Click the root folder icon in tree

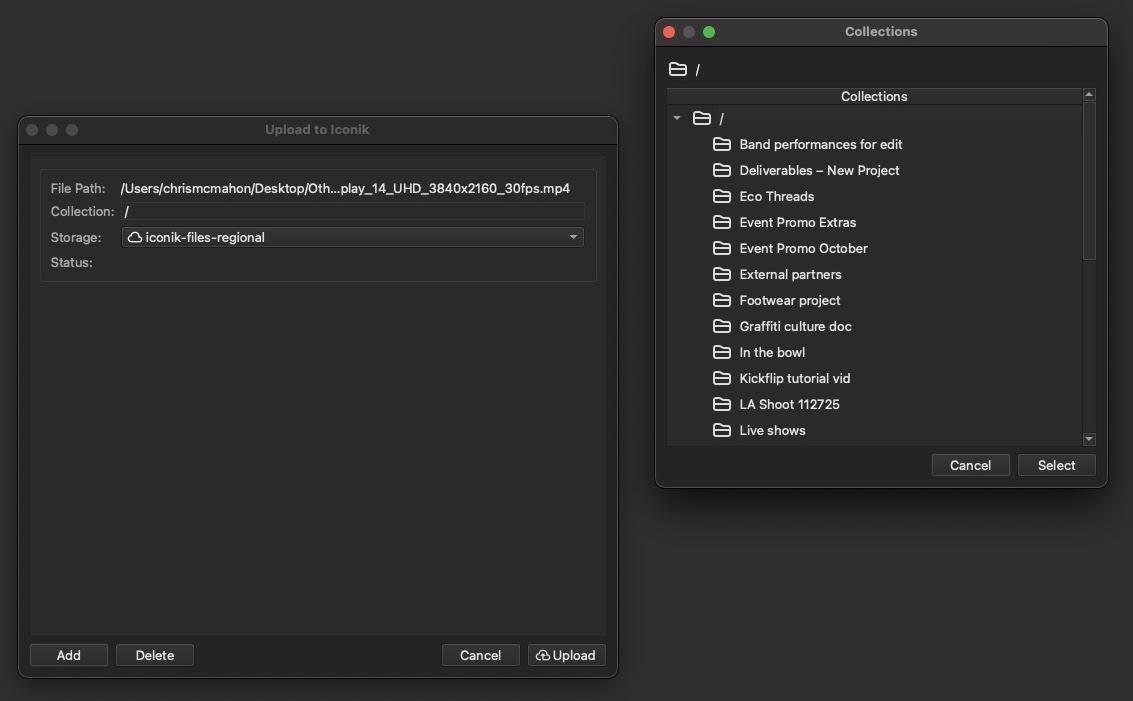coord(702,118)
